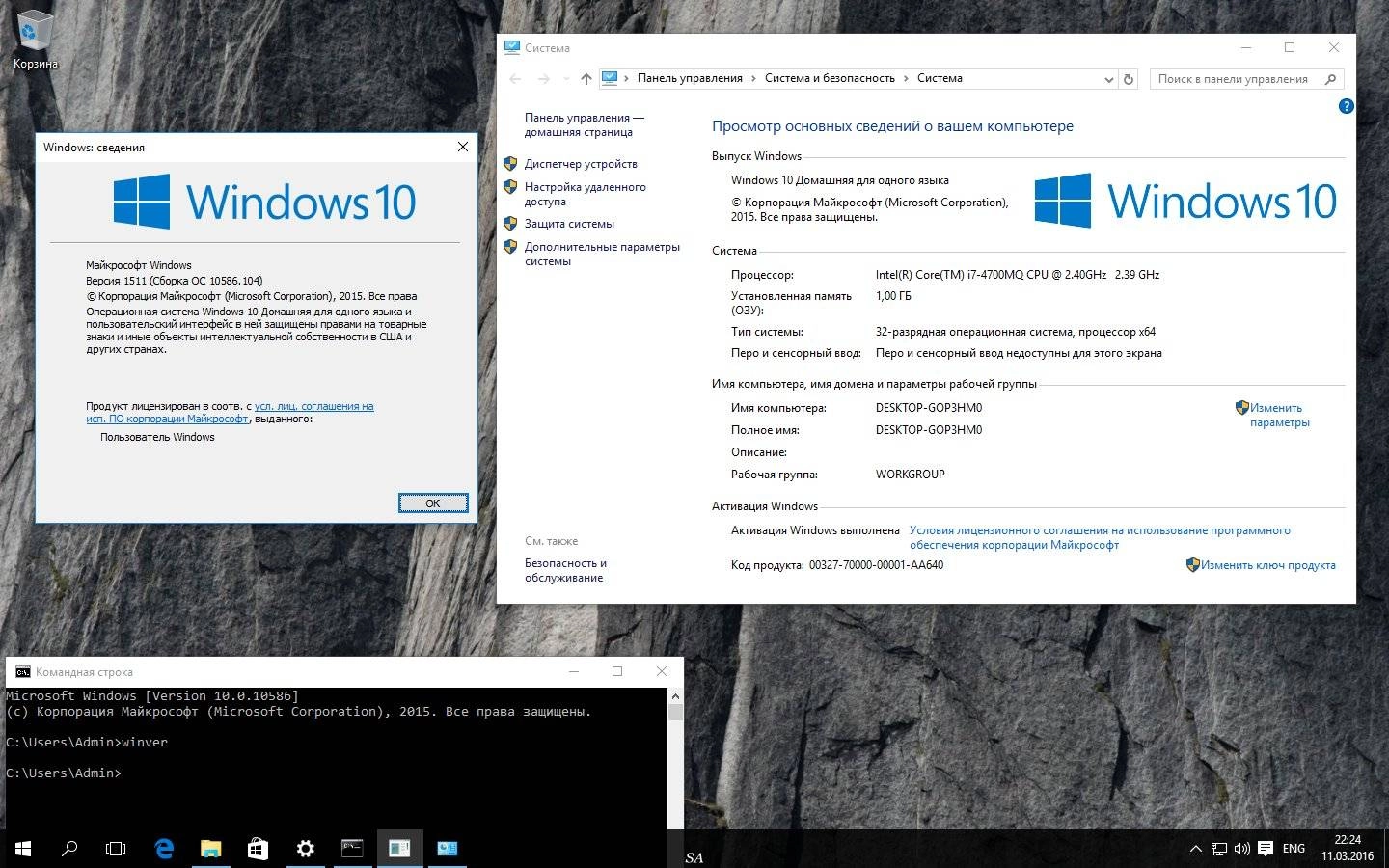The height and width of the screenshot is (868, 1389).
Task: Click computer icon in the address bar
Action: click(610, 78)
